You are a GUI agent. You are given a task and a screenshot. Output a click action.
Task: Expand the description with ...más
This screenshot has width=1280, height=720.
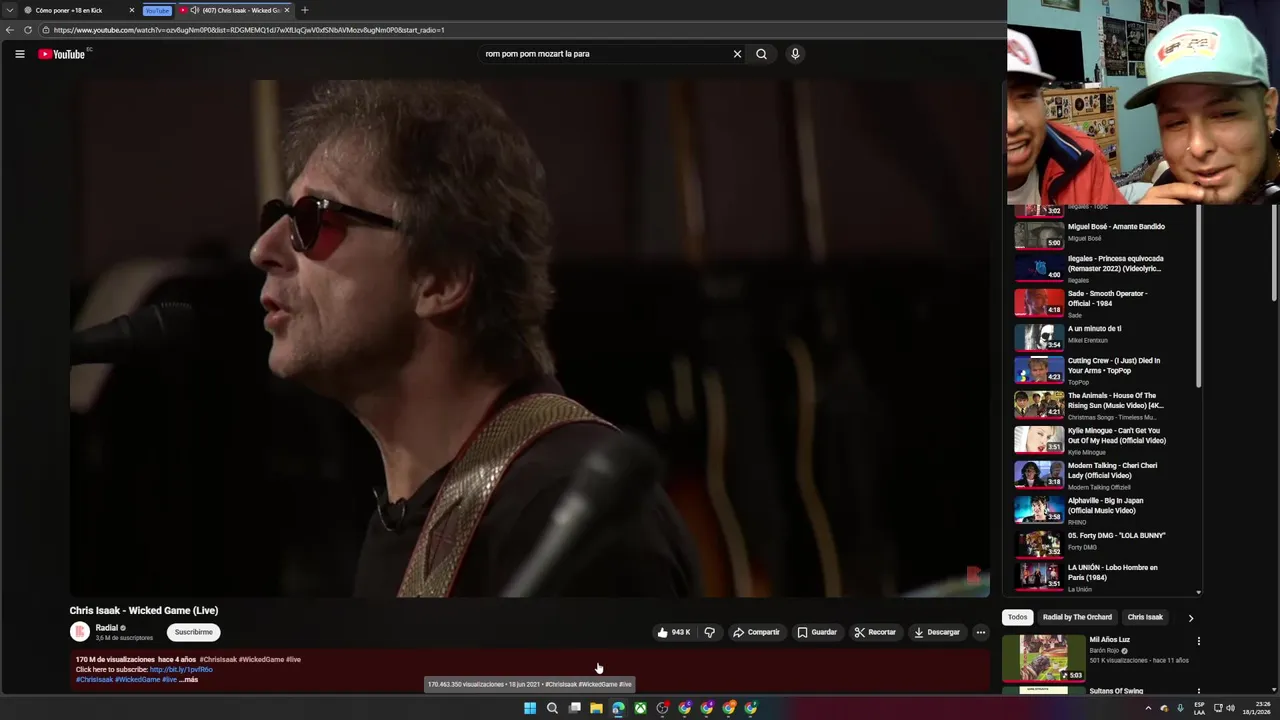189,680
